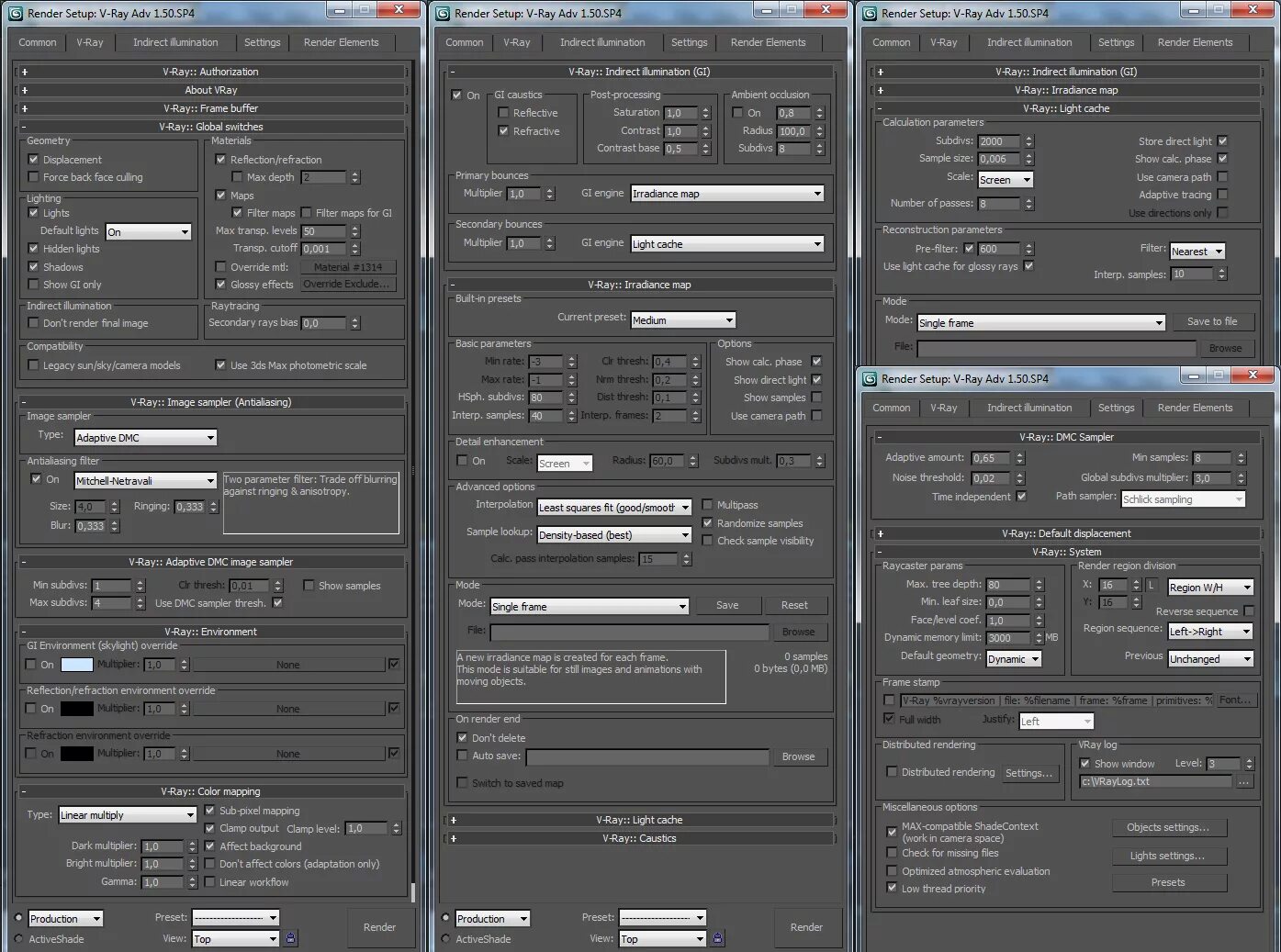Click the irradiance map Reset button
Viewport: 1281px width, 952px height.
point(794,605)
